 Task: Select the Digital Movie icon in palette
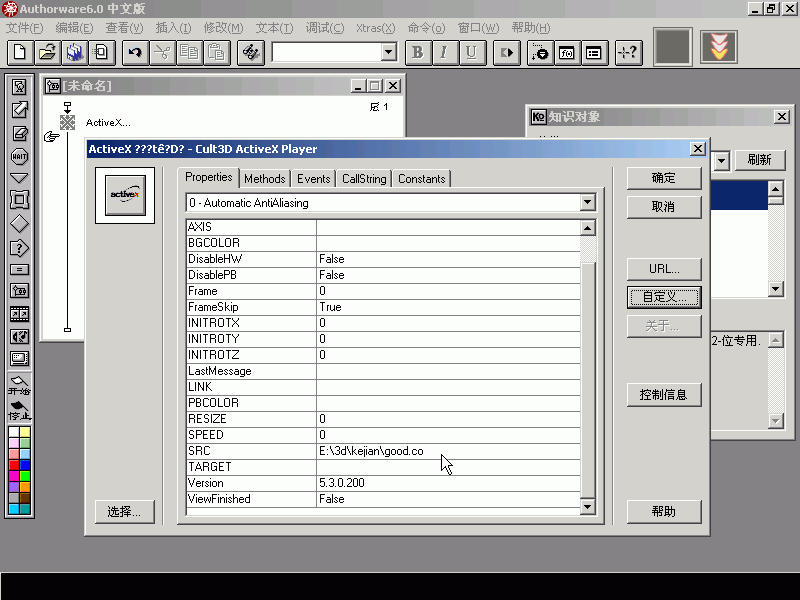[x=19, y=314]
